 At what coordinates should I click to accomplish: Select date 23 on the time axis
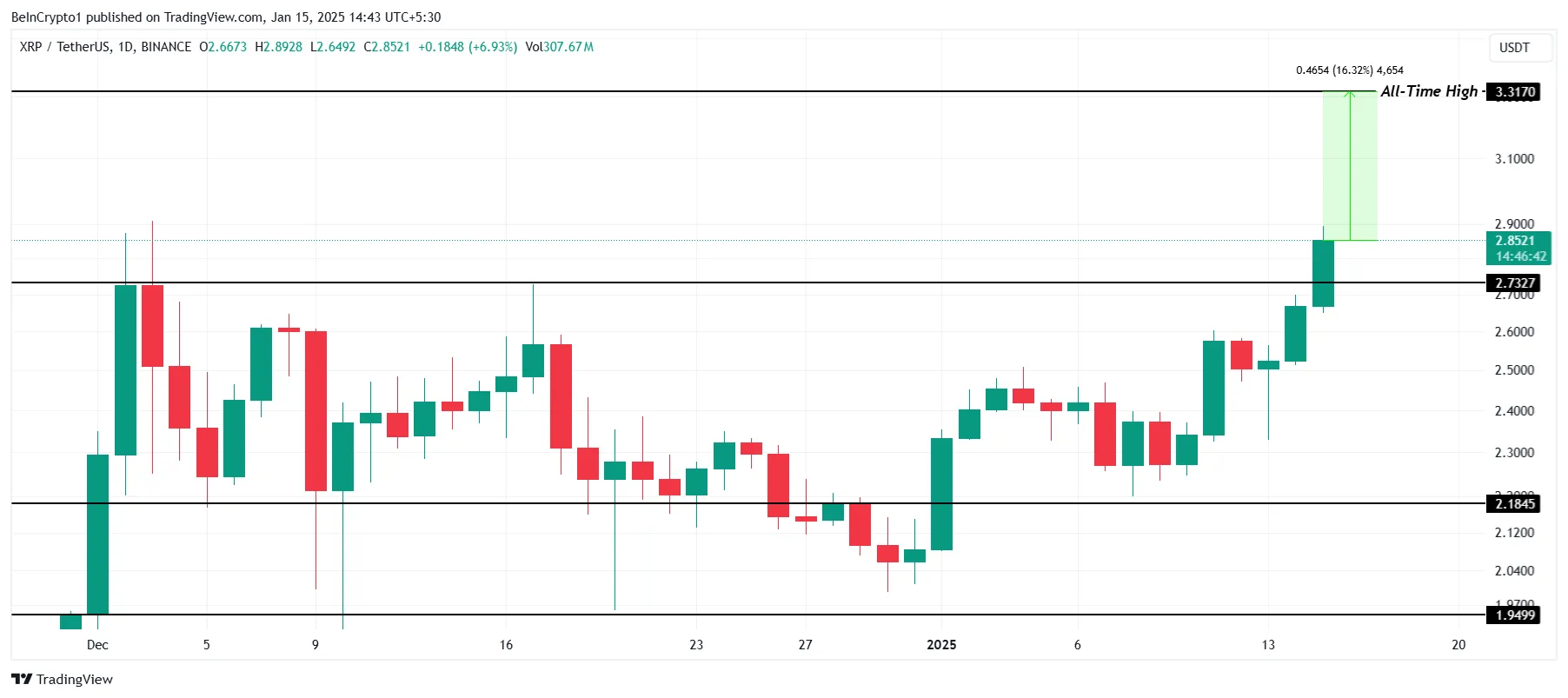click(696, 645)
